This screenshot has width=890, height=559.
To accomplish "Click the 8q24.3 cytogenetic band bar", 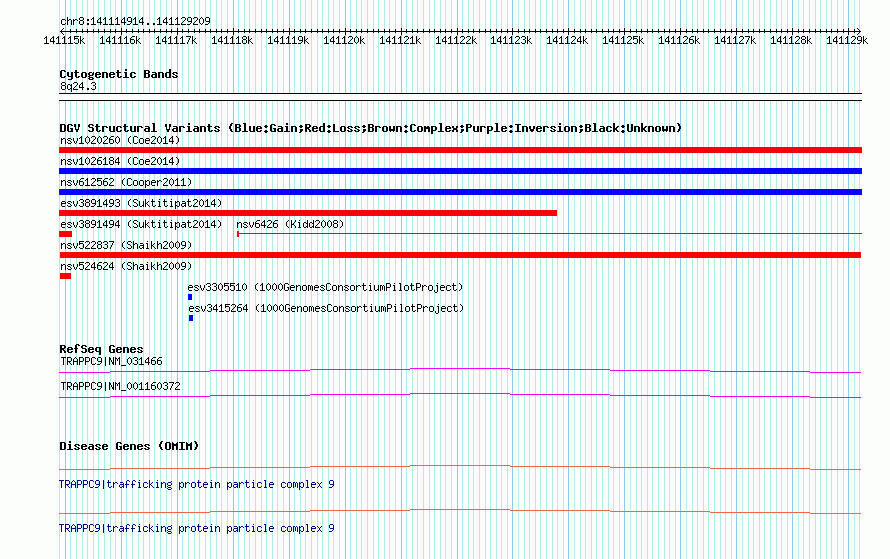I will tap(460, 97).
